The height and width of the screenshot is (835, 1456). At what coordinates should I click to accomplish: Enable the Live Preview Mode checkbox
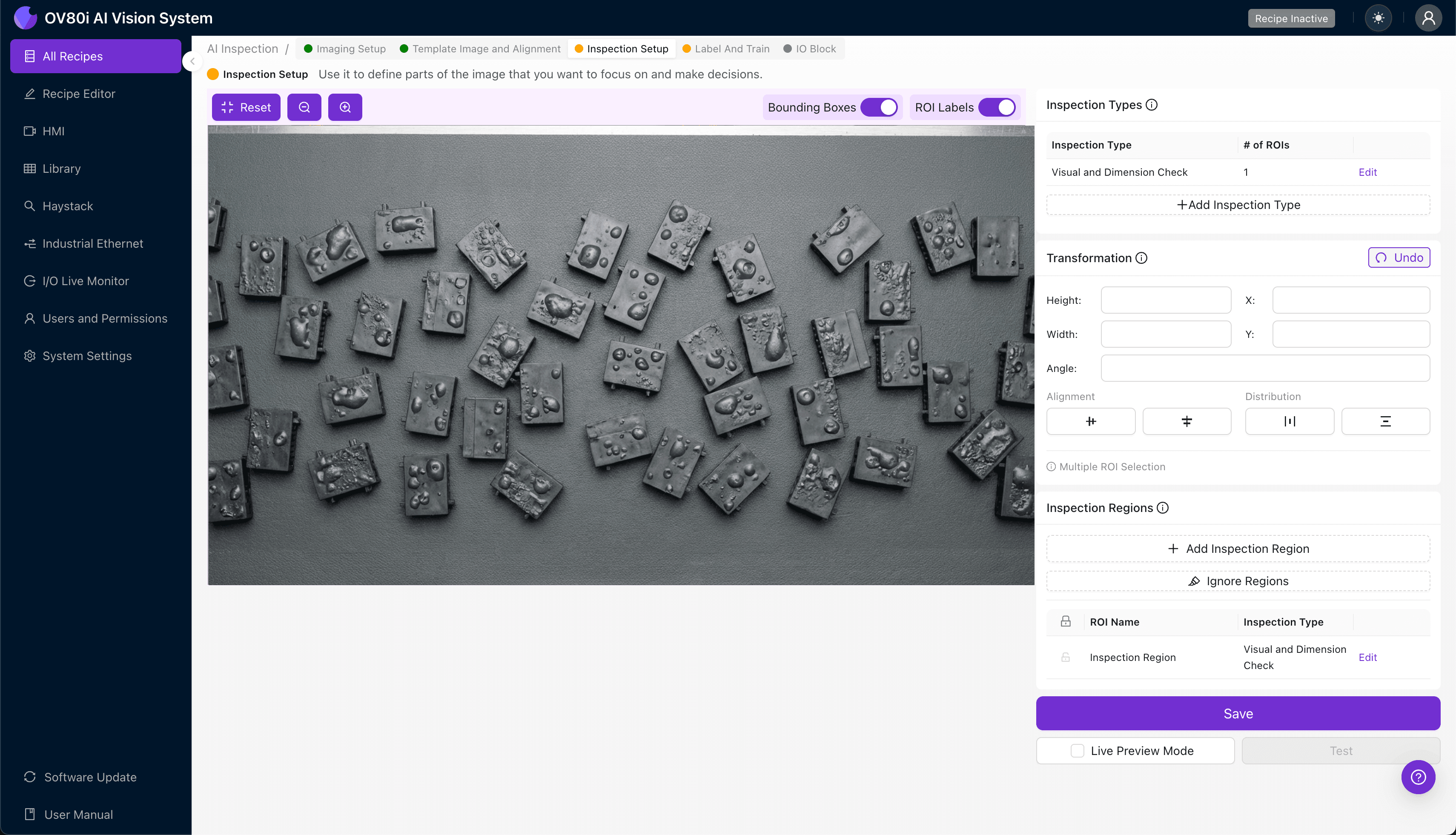point(1078,751)
